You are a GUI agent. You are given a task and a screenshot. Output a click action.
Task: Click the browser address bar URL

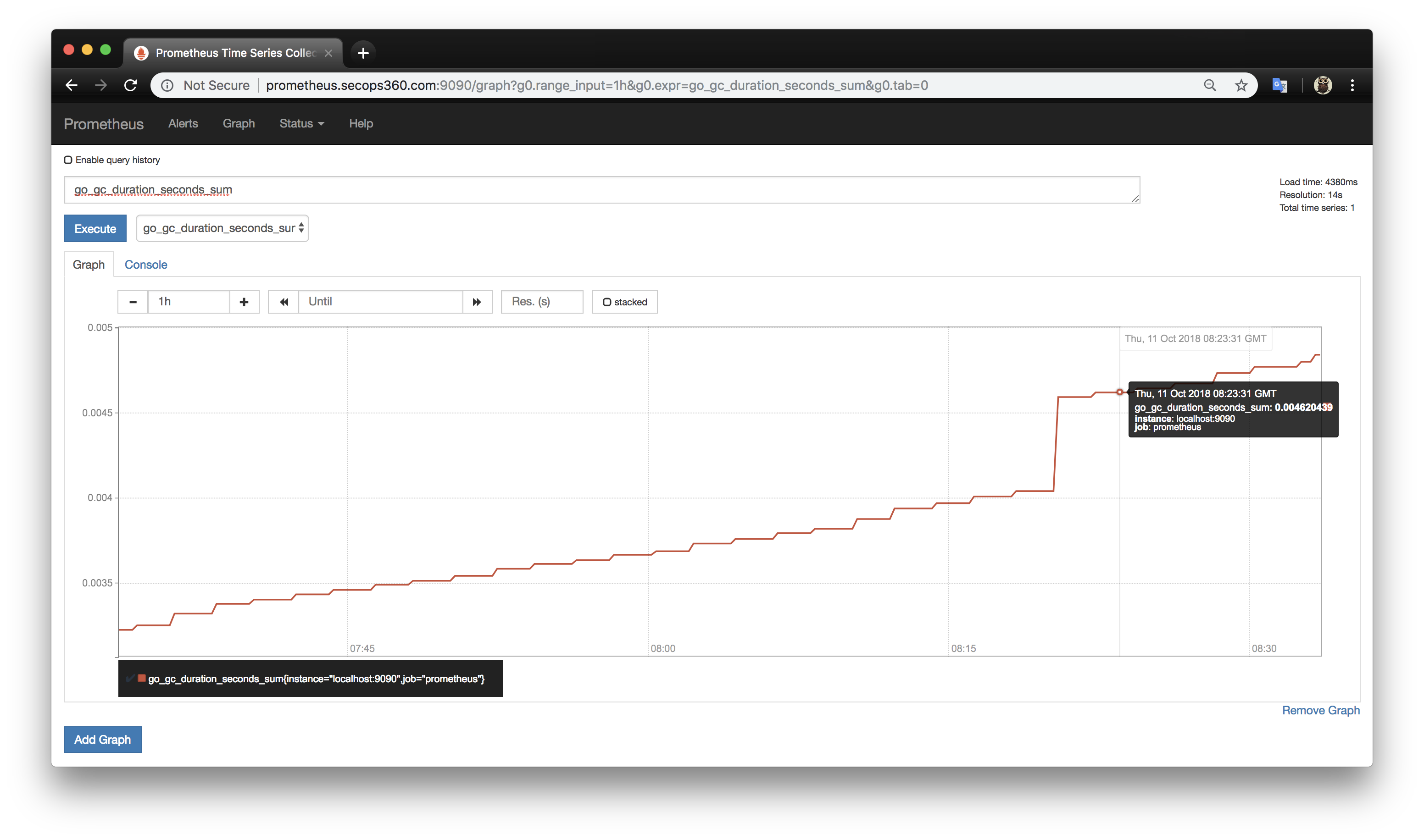point(597,85)
